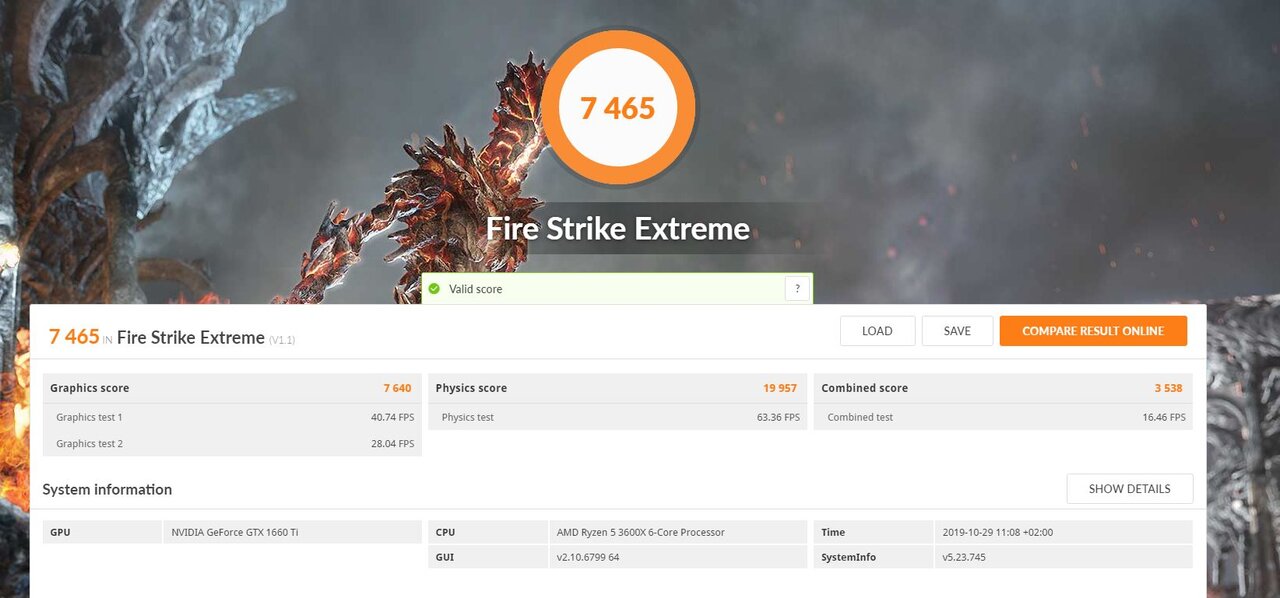Viewport: 1280px width, 598px height.
Task: Click the LOAD button
Action: pyautogui.click(x=877, y=331)
